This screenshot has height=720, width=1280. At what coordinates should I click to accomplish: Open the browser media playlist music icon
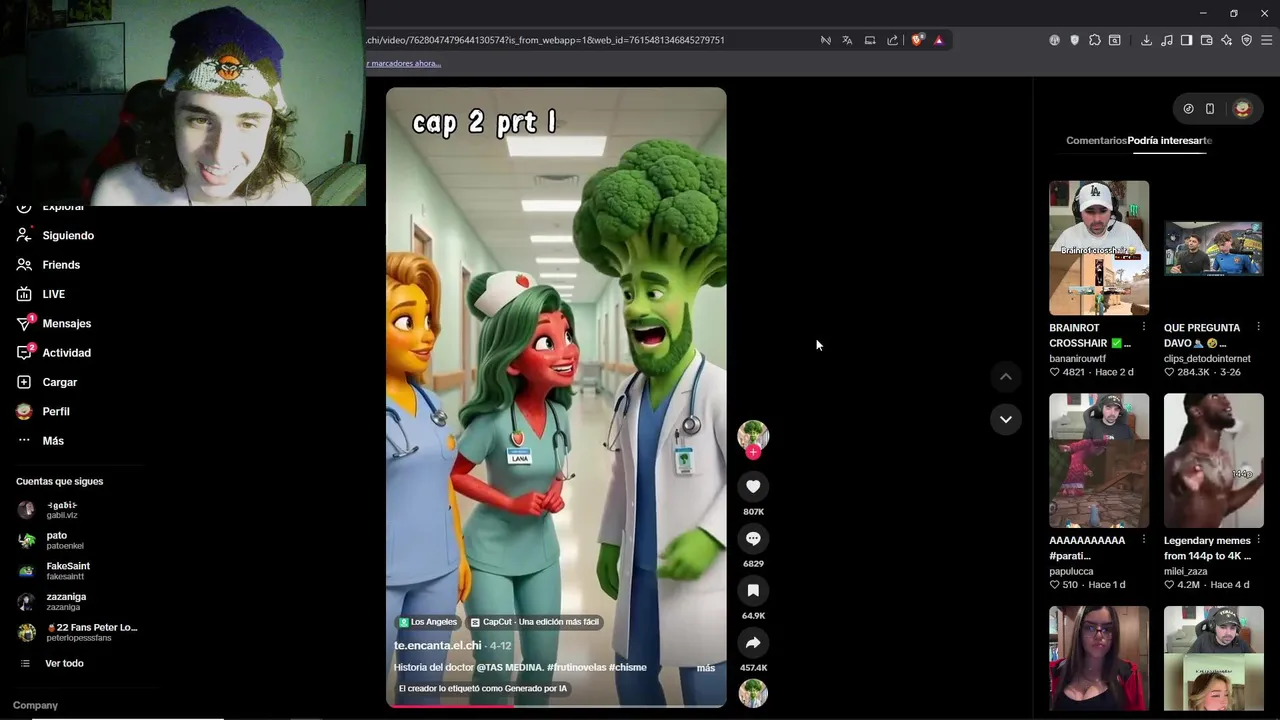point(1166,40)
